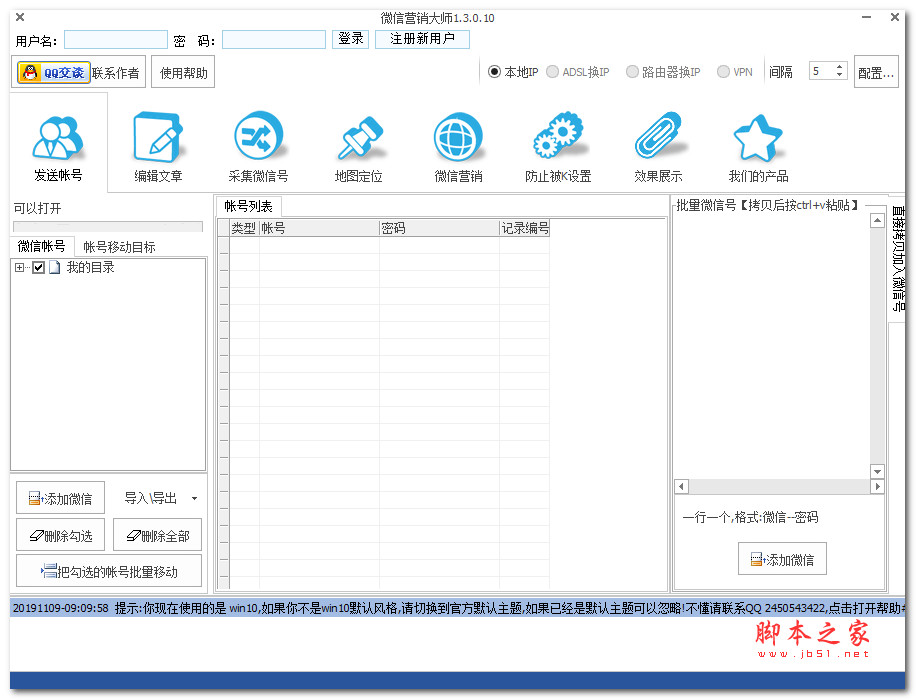Click into the 间隔 number field

pyautogui.click(x=821, y=71)
